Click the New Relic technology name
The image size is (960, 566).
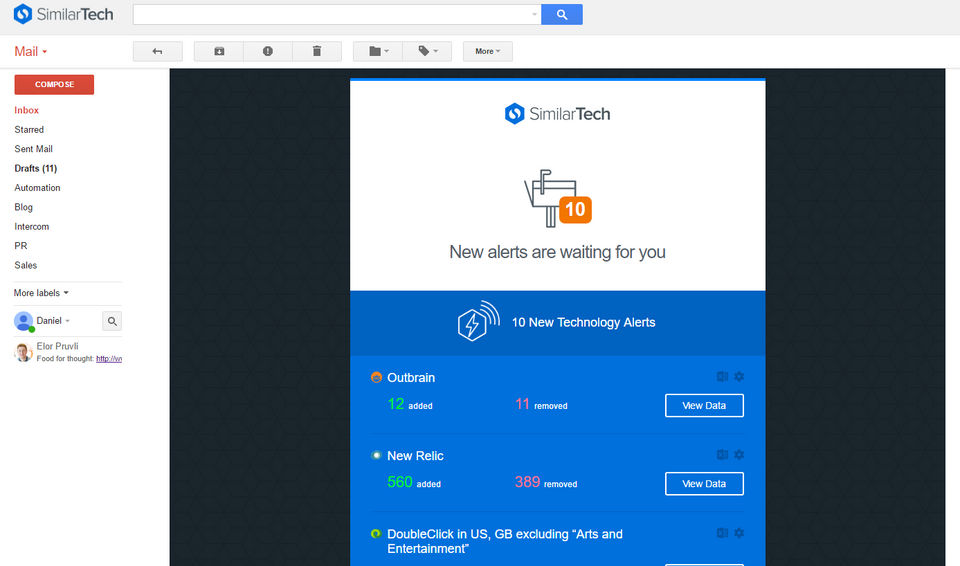[x=415, y=456]
